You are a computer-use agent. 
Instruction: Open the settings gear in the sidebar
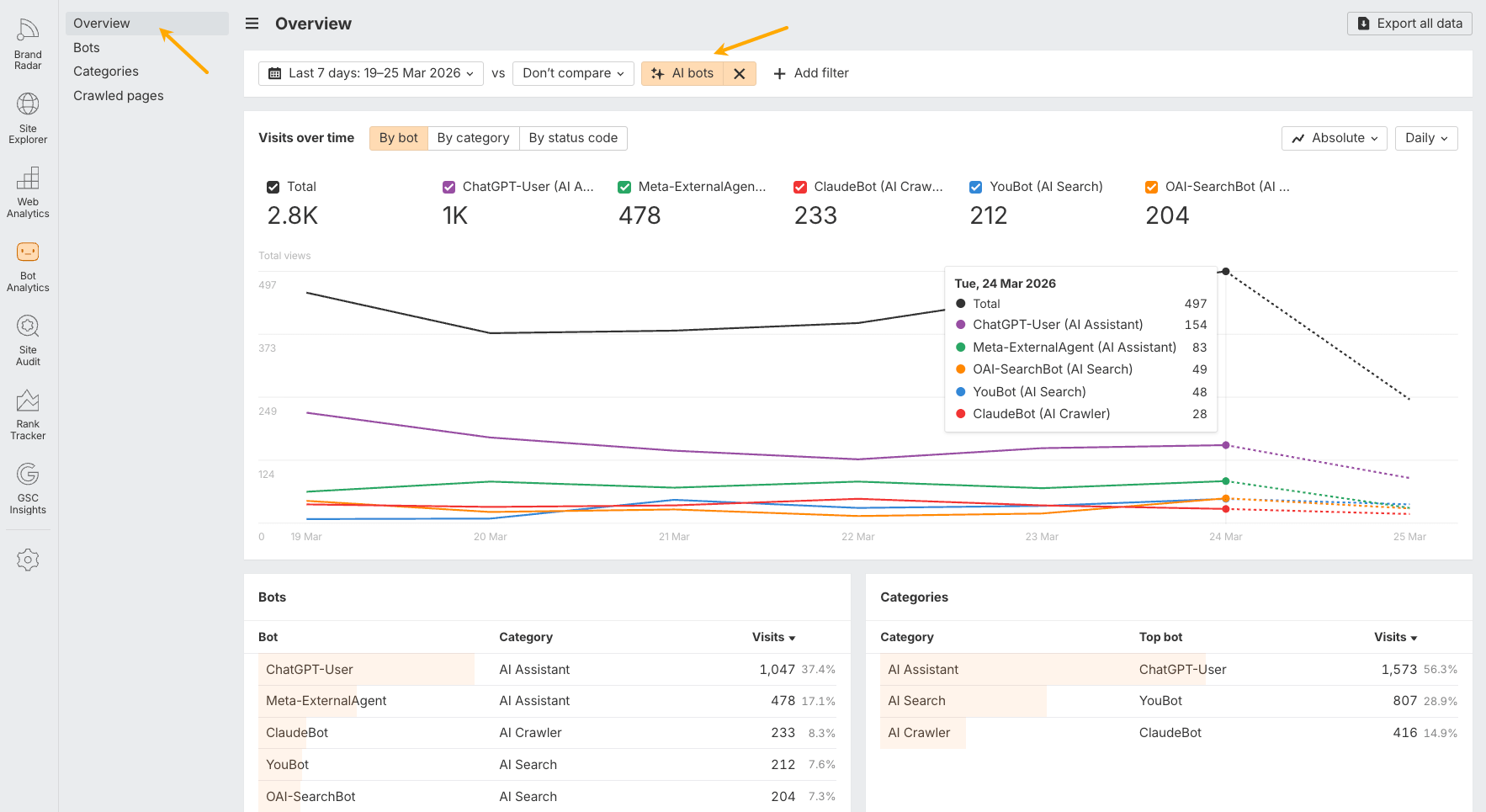tap(28, 559)
